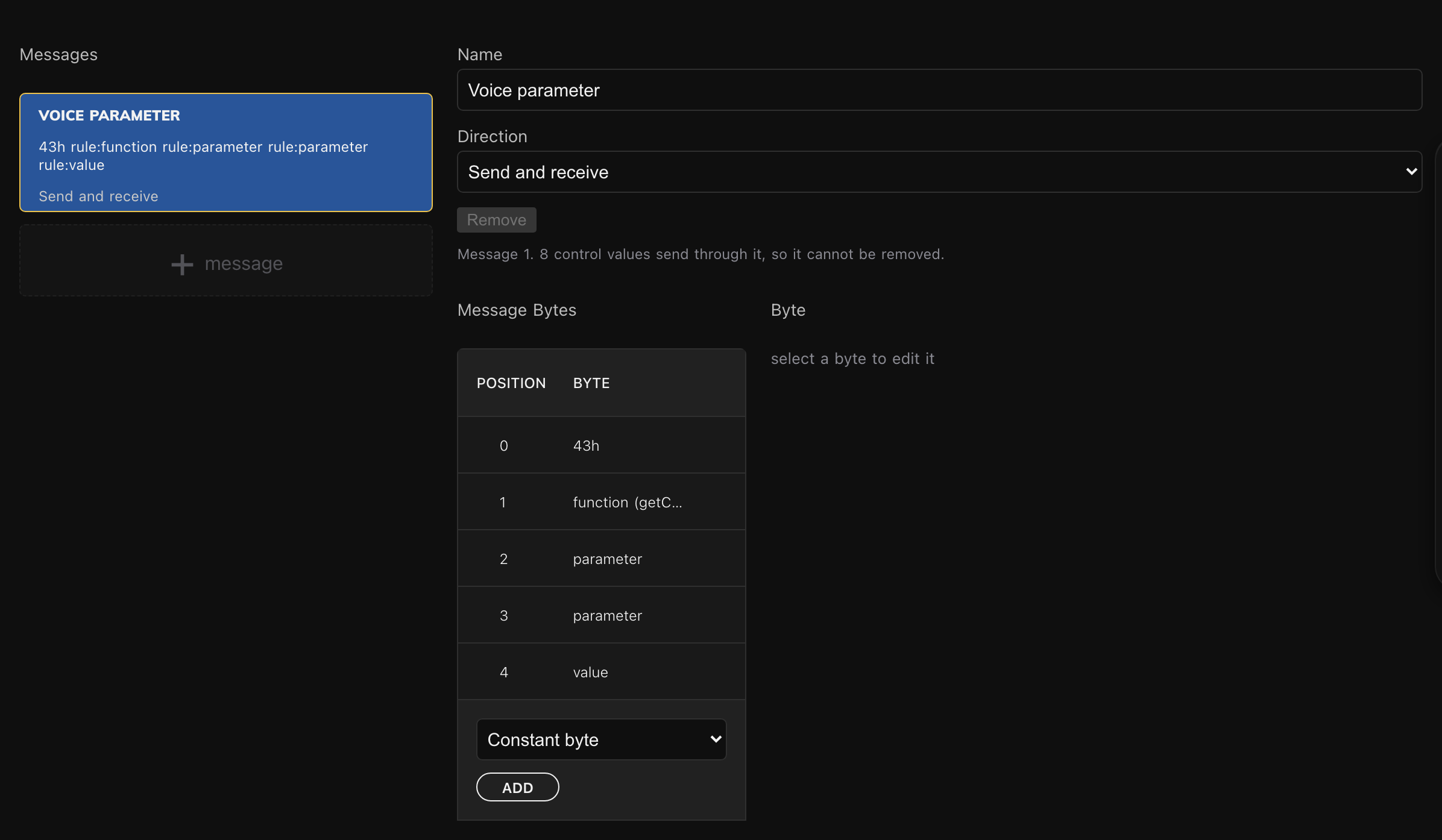Select byte row 3 parameter
Image resolution: width=1442 pixels, height=840 pixels.
[602, 615]
